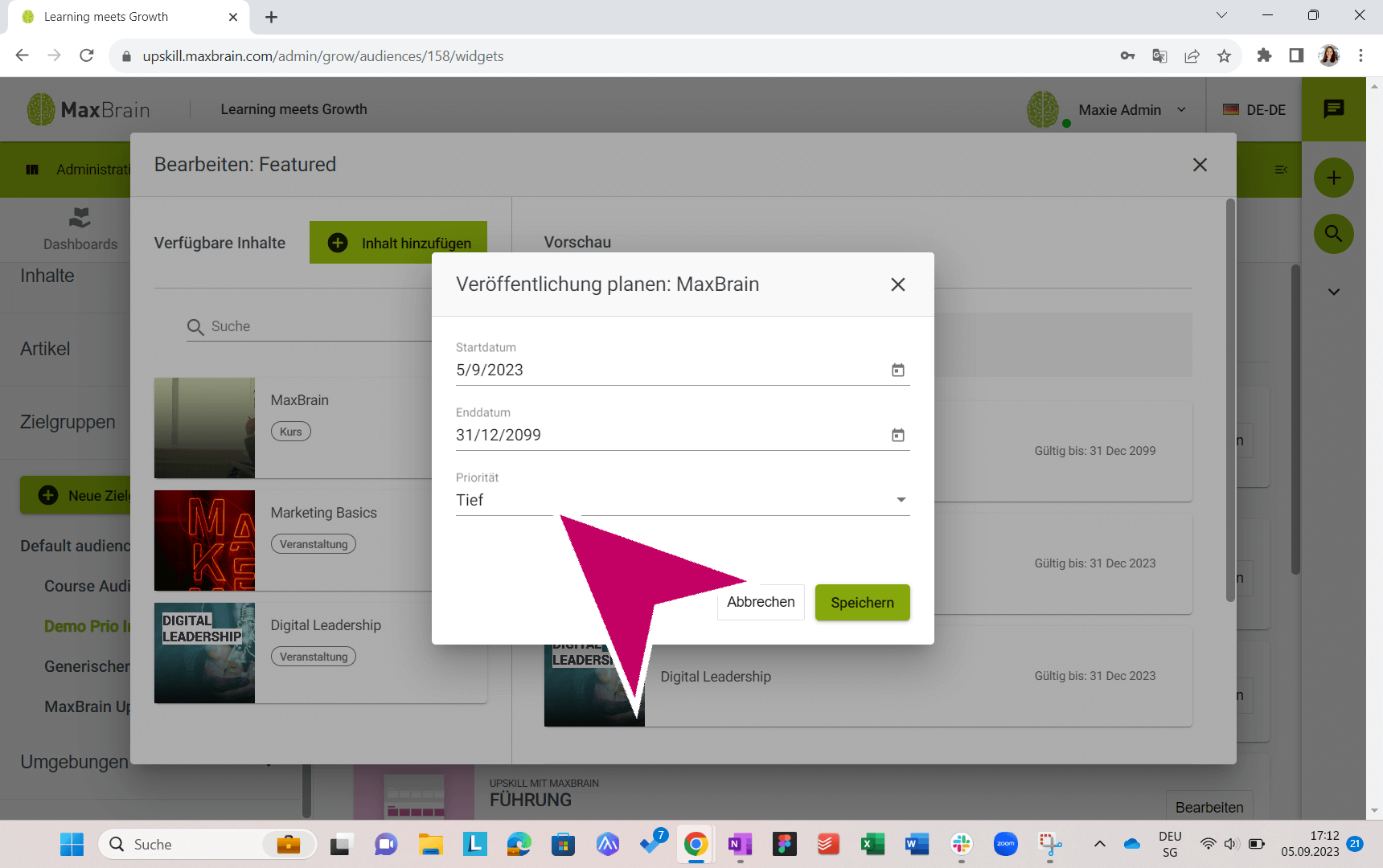The height and width of the screenshot is (868, 1383).
Task: Click Gültig bis: 31 Dec 2099 text
Action: coord(1095,451)
